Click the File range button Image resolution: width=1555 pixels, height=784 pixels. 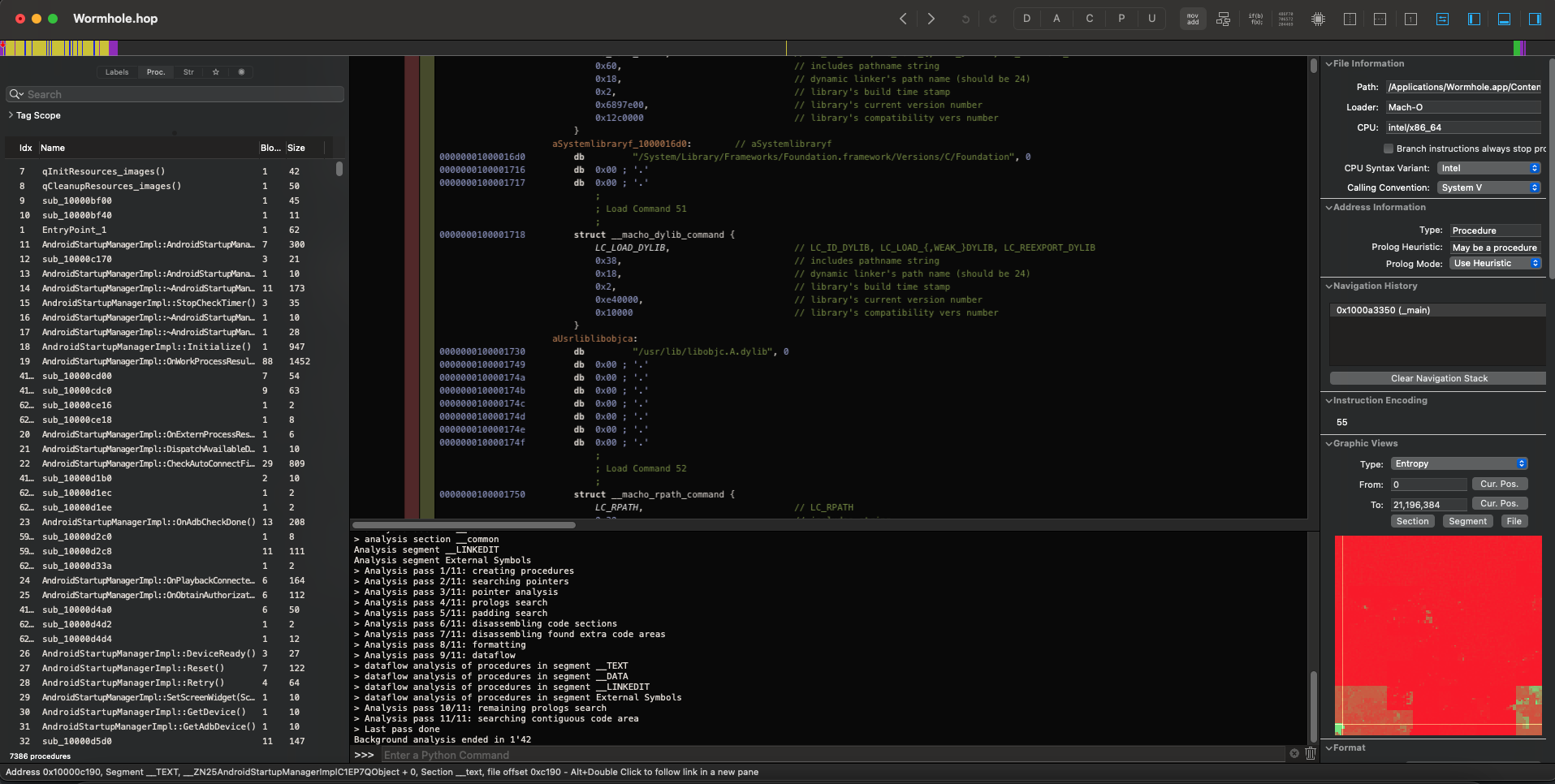pos(1514,521)
